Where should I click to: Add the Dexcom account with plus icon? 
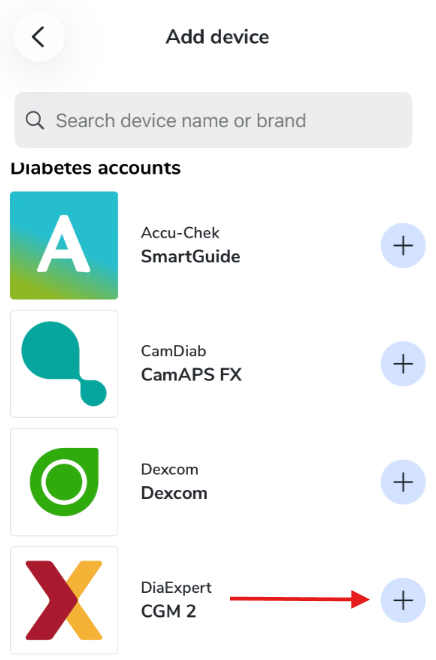click(x=403, y=482)
